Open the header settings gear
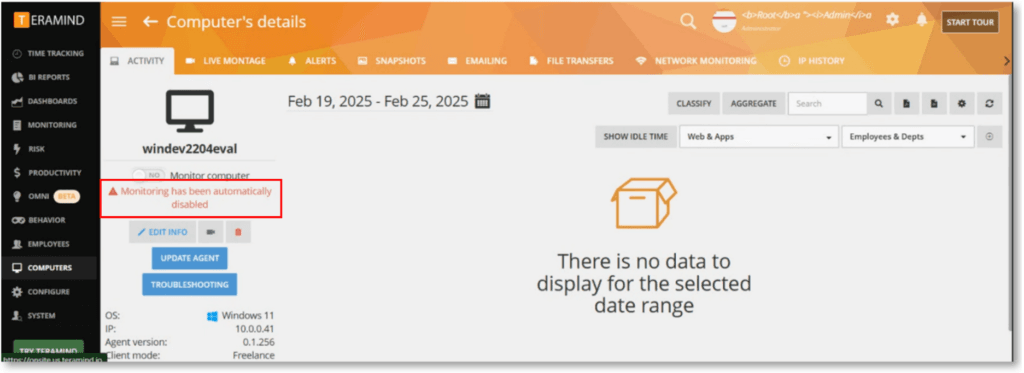 click(892, 20)
